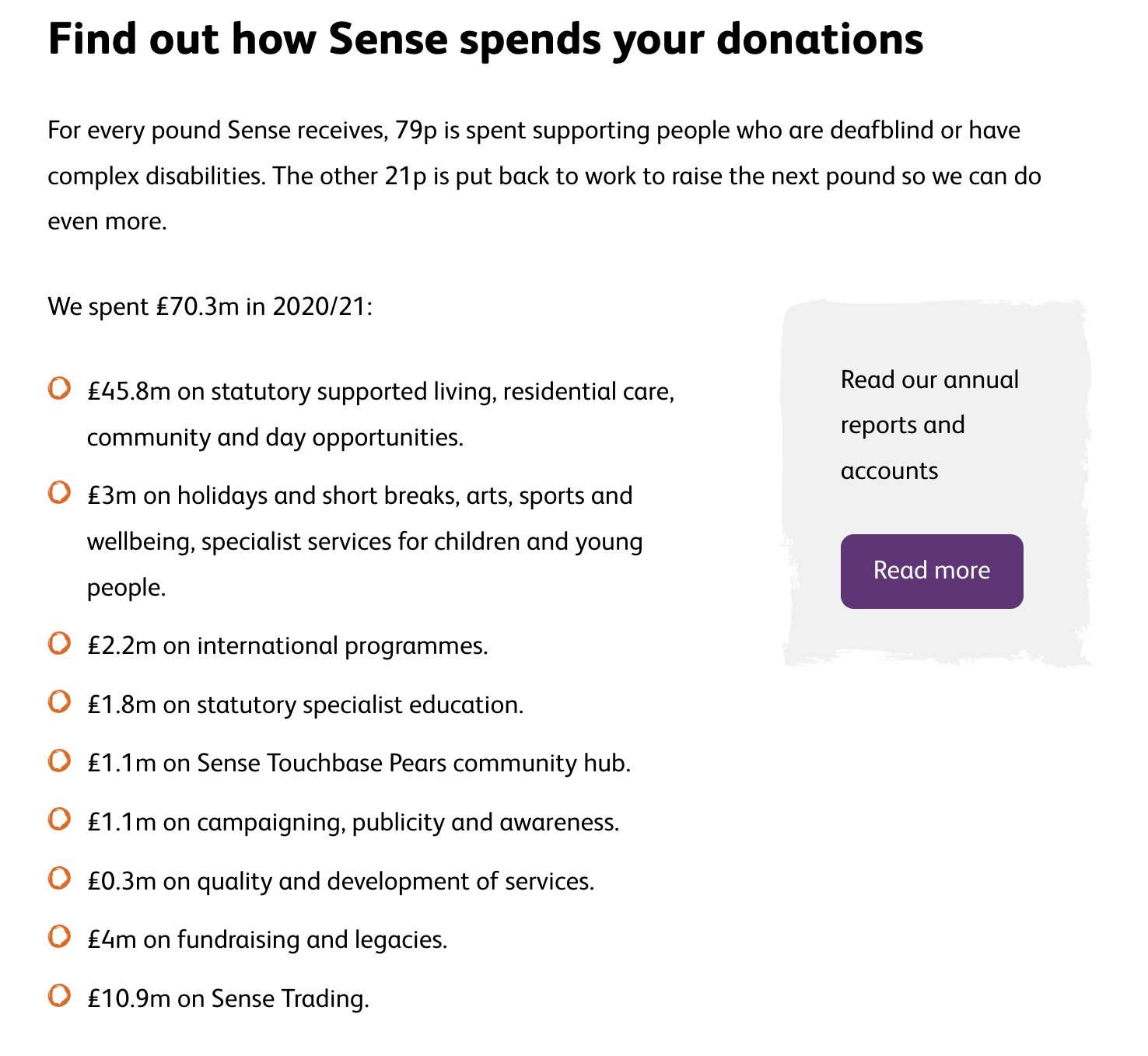
Task: Click the bullet icon for fundraising and legacies
Action: tap(61, 938)
